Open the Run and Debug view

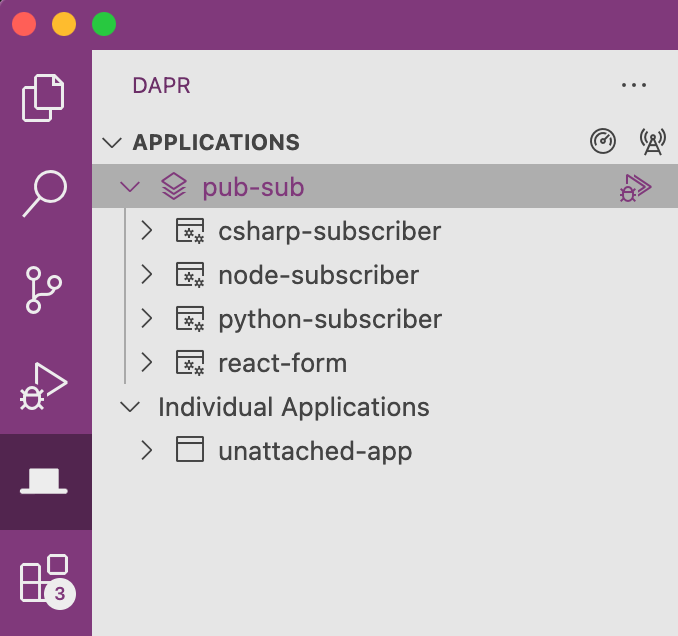(44, 386)
